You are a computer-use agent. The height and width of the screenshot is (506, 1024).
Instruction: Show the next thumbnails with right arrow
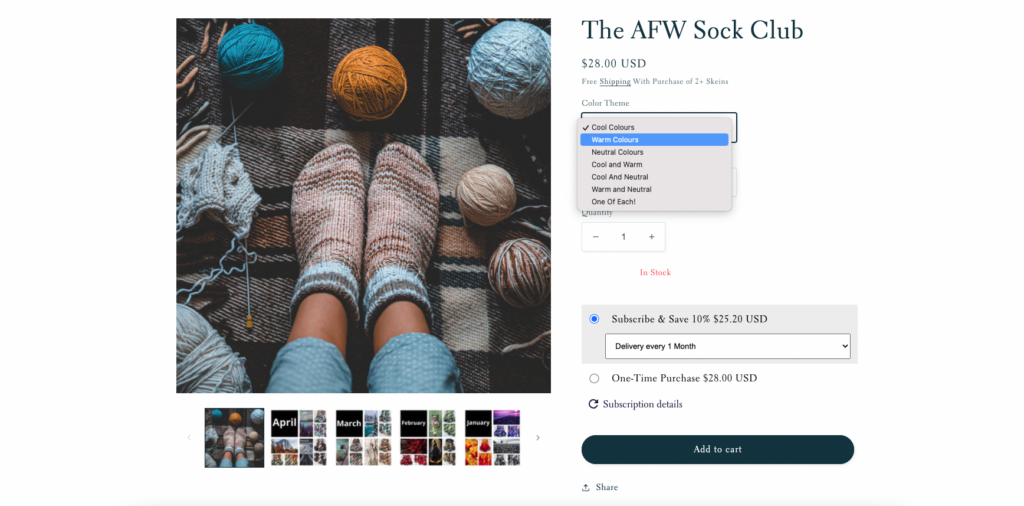[538, 437]
